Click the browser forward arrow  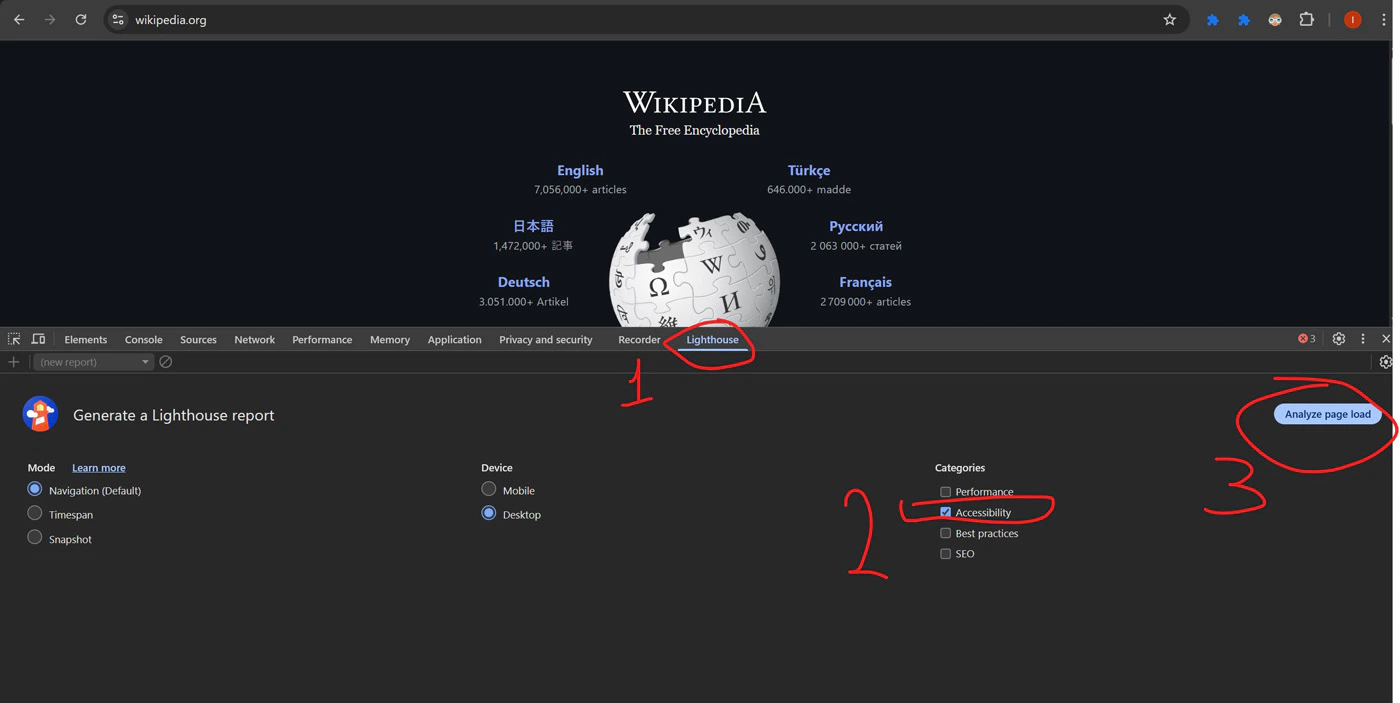[x=50, y=19]
